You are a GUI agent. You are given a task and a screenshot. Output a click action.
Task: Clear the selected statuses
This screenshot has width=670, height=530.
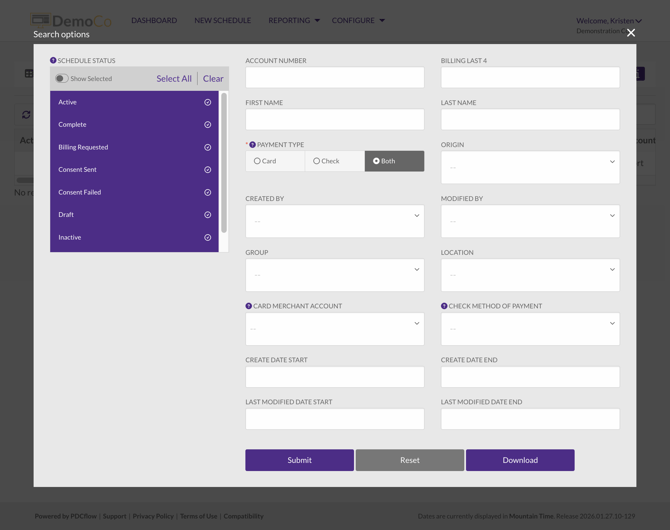[213, 79]
